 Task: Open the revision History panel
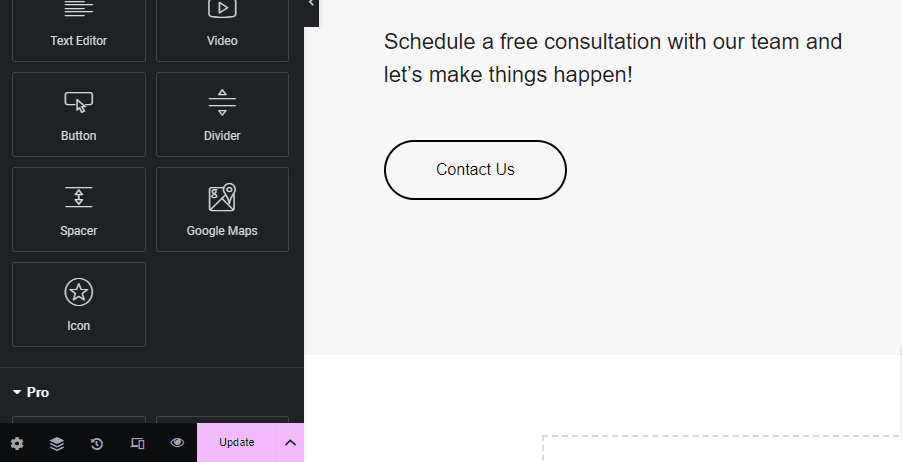97,443
